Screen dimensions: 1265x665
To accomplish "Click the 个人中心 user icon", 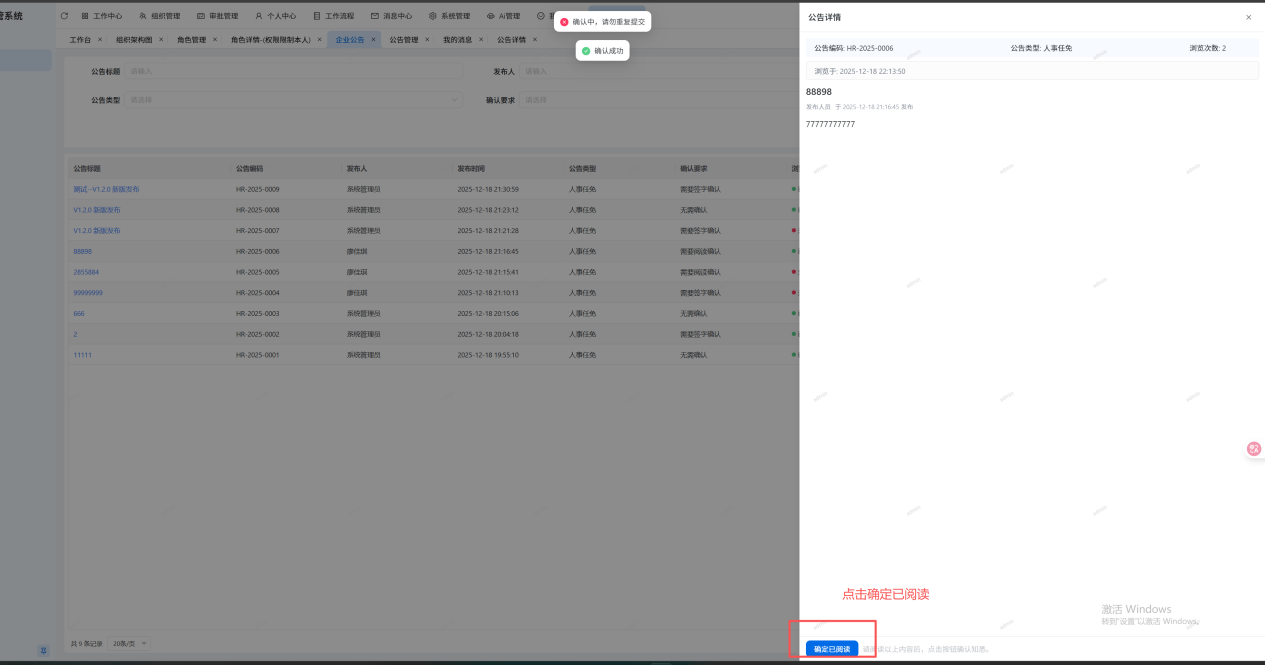I will (259, 16).
